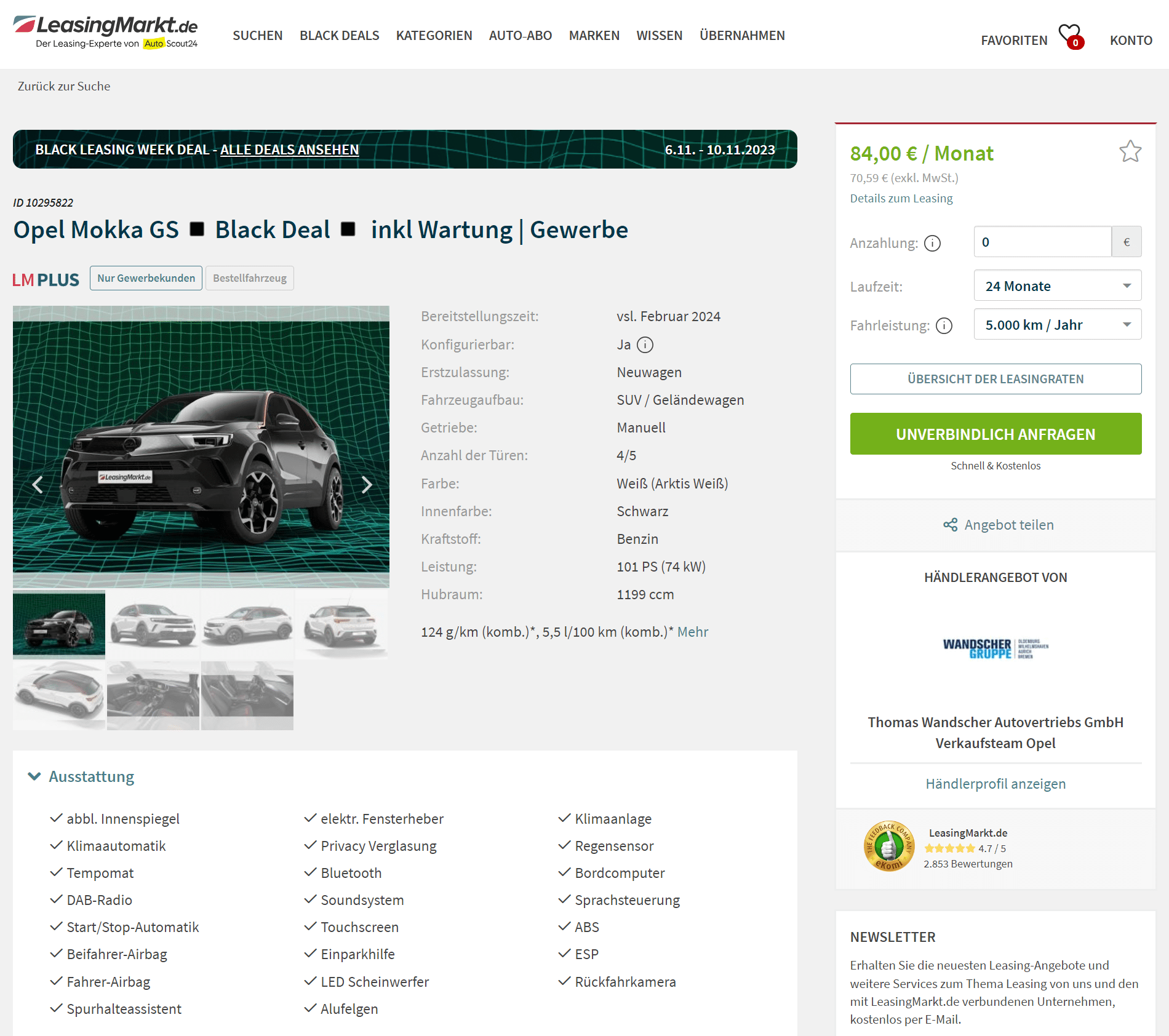Image resolution: width=1169 pixels, height=1036 pixels.
Task: Click the Mehr emissions link
Action: pos(693,632)
